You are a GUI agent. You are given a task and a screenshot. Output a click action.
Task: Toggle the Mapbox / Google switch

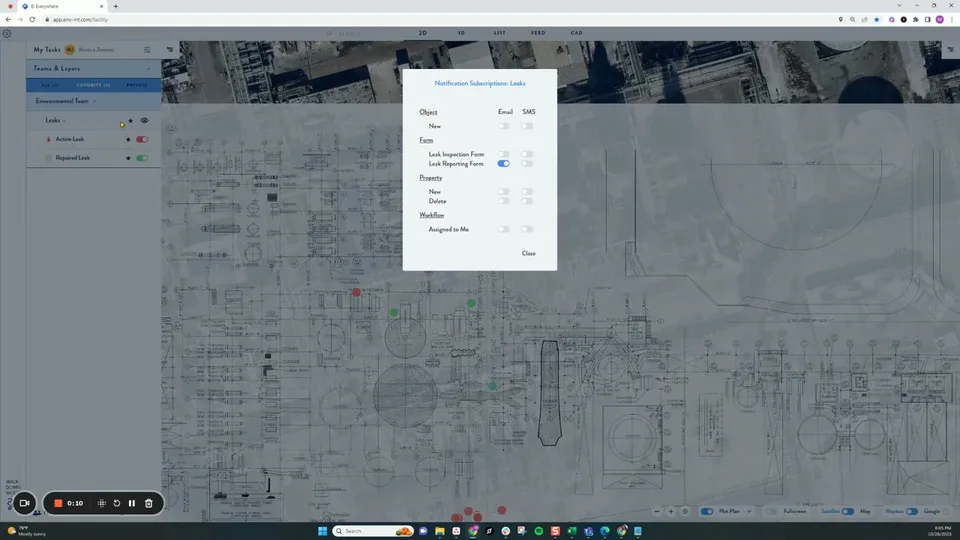pyautogui.click(x=912, y=511)
